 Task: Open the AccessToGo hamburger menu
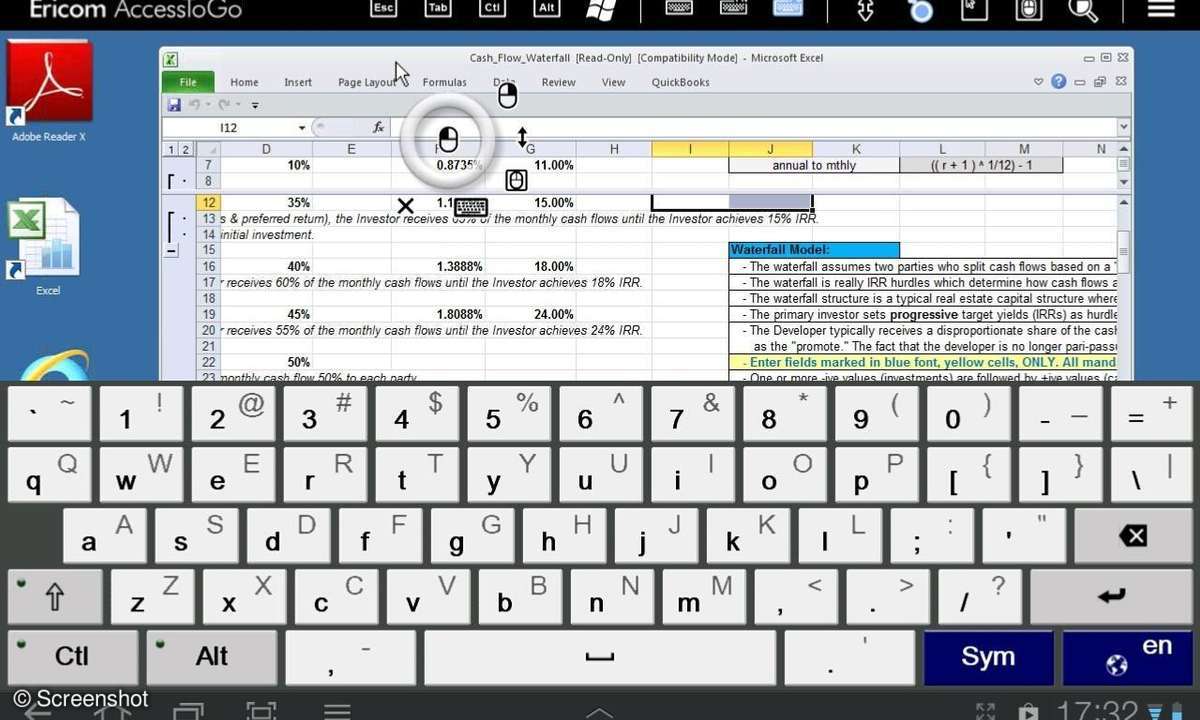click(1160, 9)
